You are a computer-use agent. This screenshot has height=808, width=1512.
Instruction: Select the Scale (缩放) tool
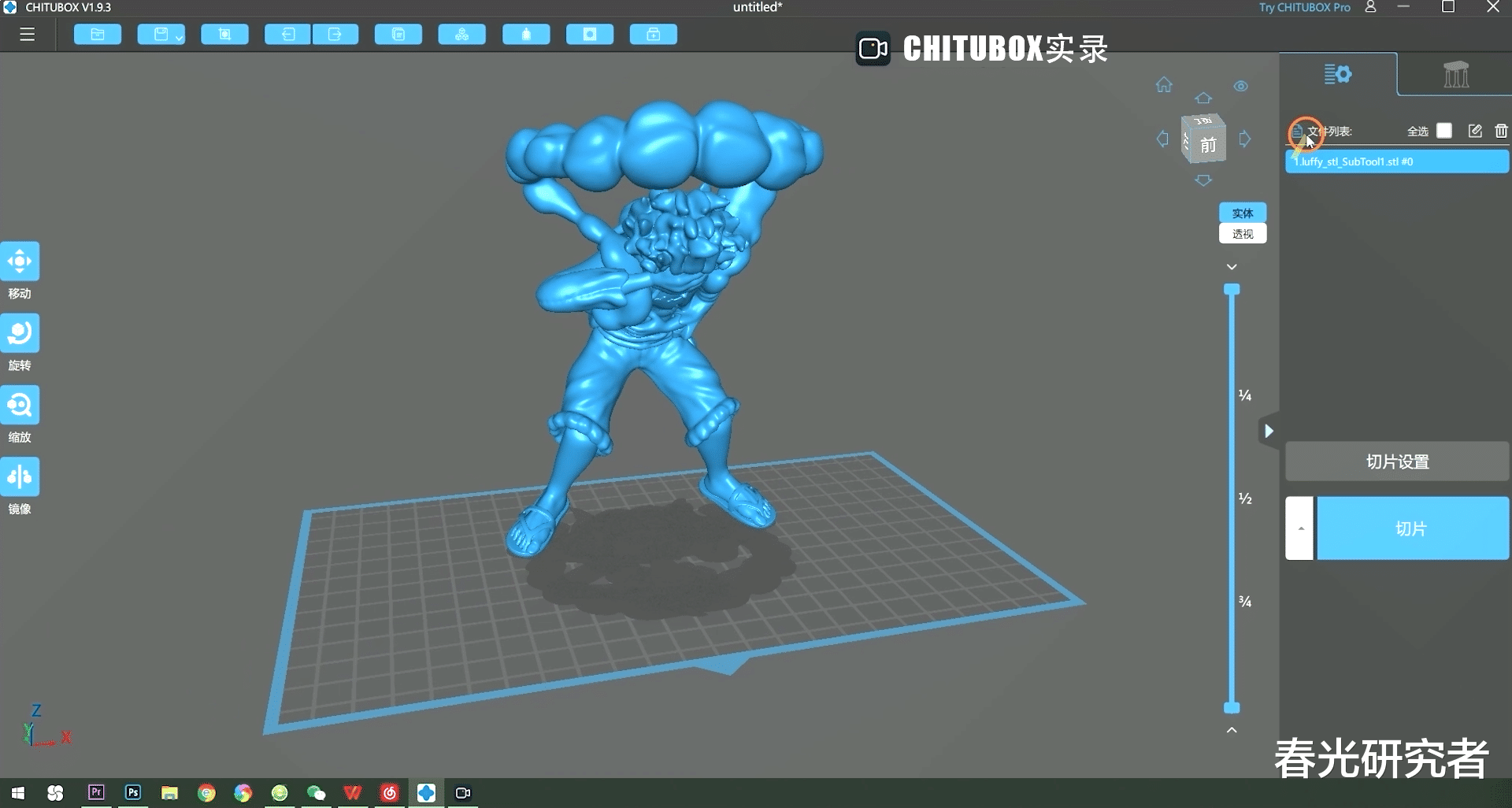tap(20, 405)
